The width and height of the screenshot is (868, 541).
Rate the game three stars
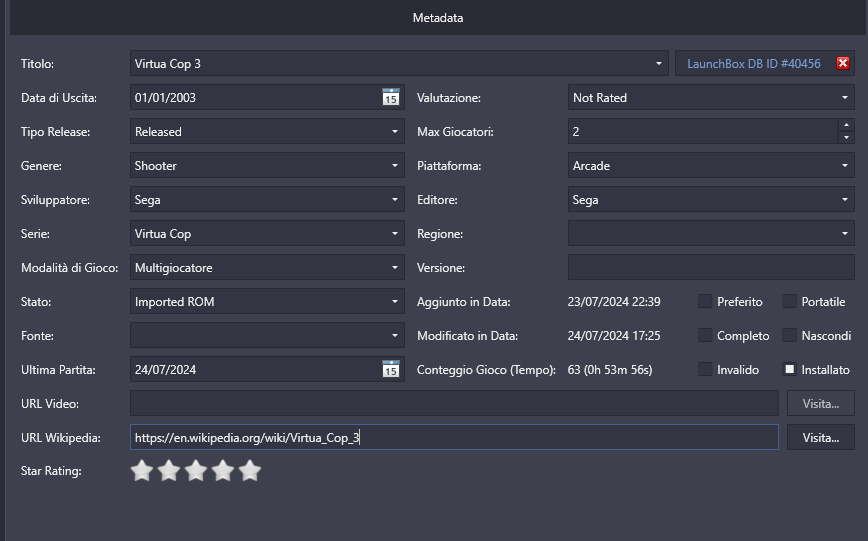tap(196, 471)
